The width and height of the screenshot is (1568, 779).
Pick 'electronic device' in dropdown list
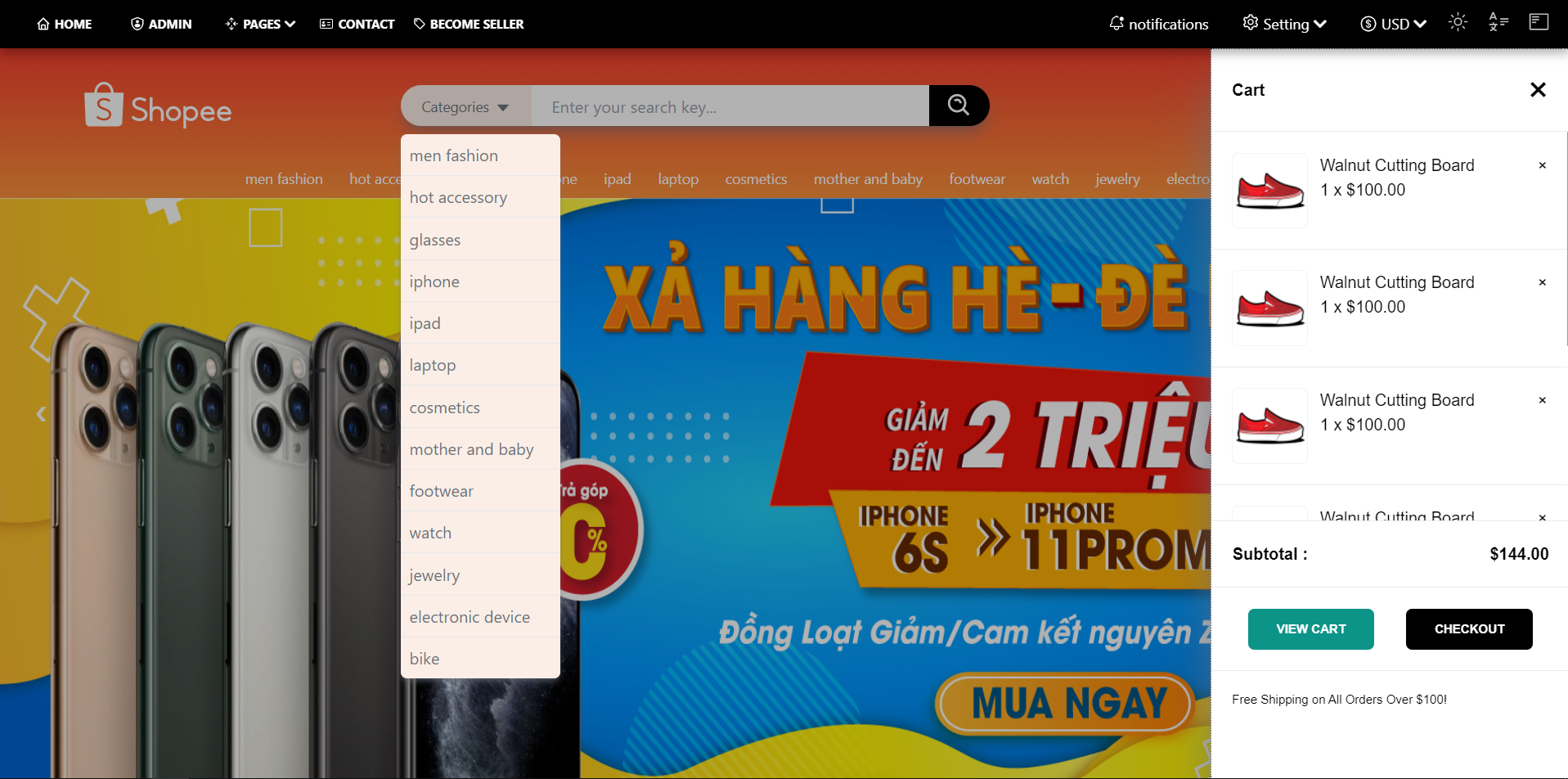pyautogui.click(x=480, y=617)
